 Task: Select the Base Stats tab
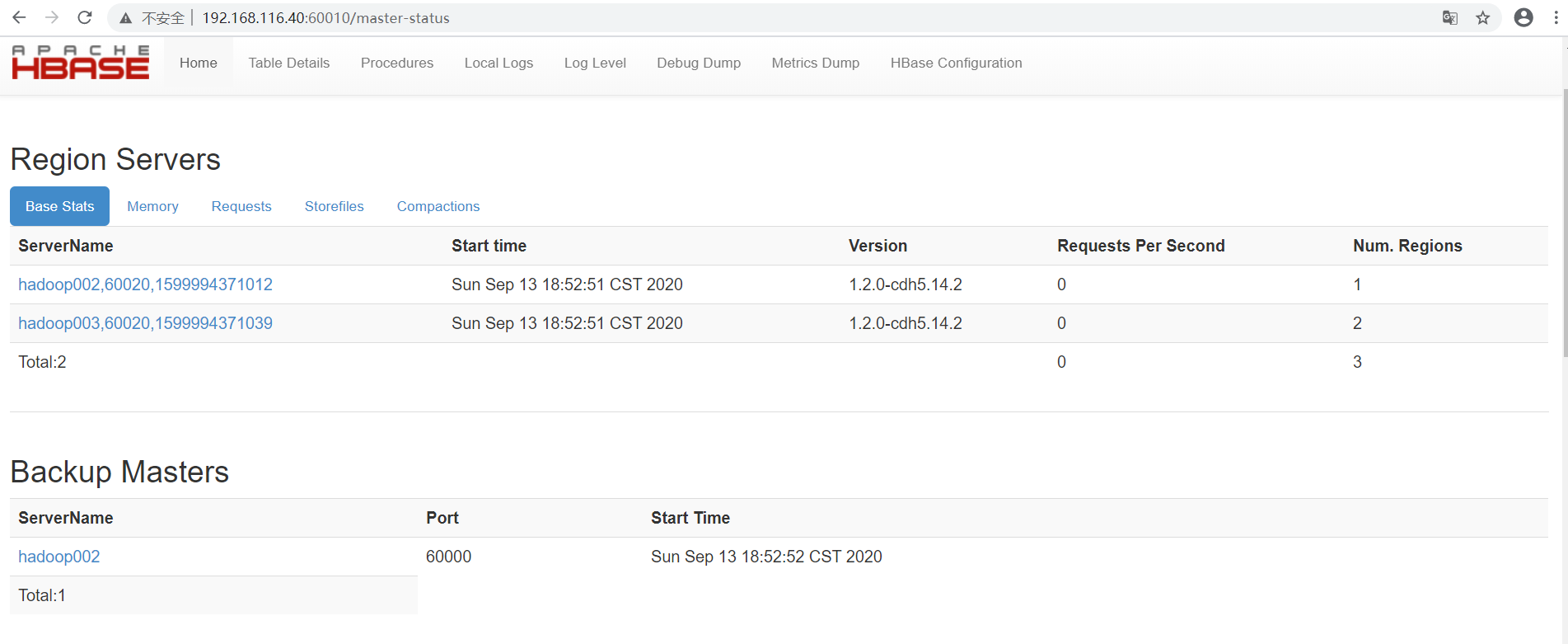(x=60, y=206)
